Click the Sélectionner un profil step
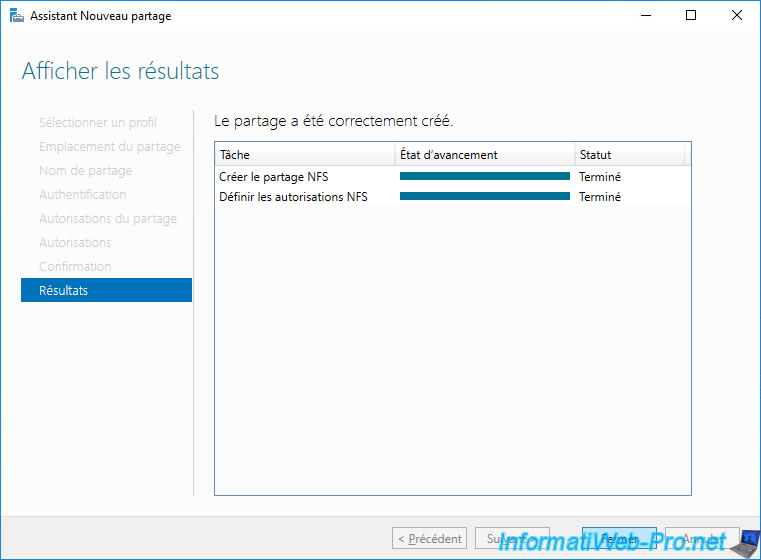The width and height of the screenshot is (761, 560). tap(97, 122)
